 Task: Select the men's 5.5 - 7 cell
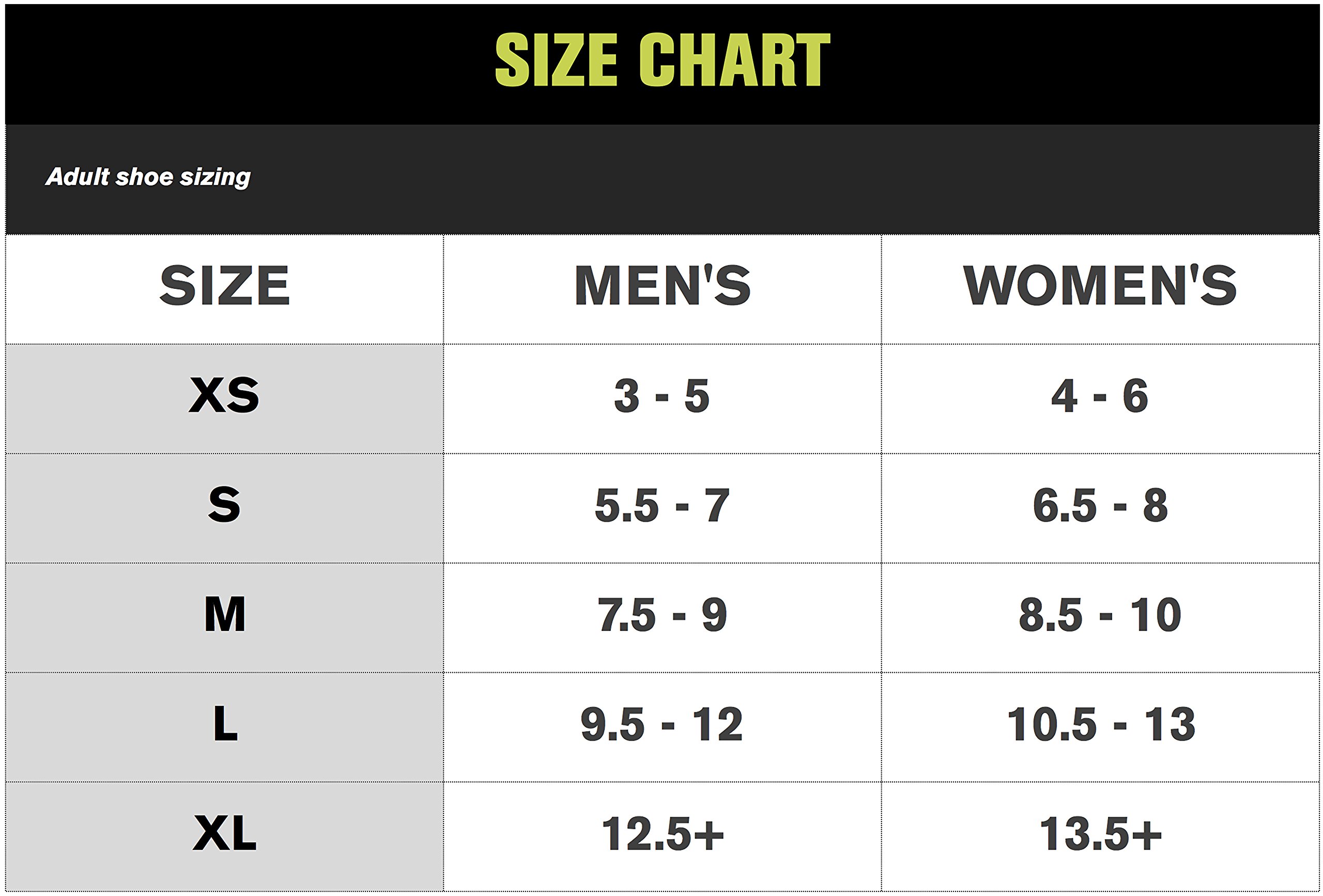(662, 505)
